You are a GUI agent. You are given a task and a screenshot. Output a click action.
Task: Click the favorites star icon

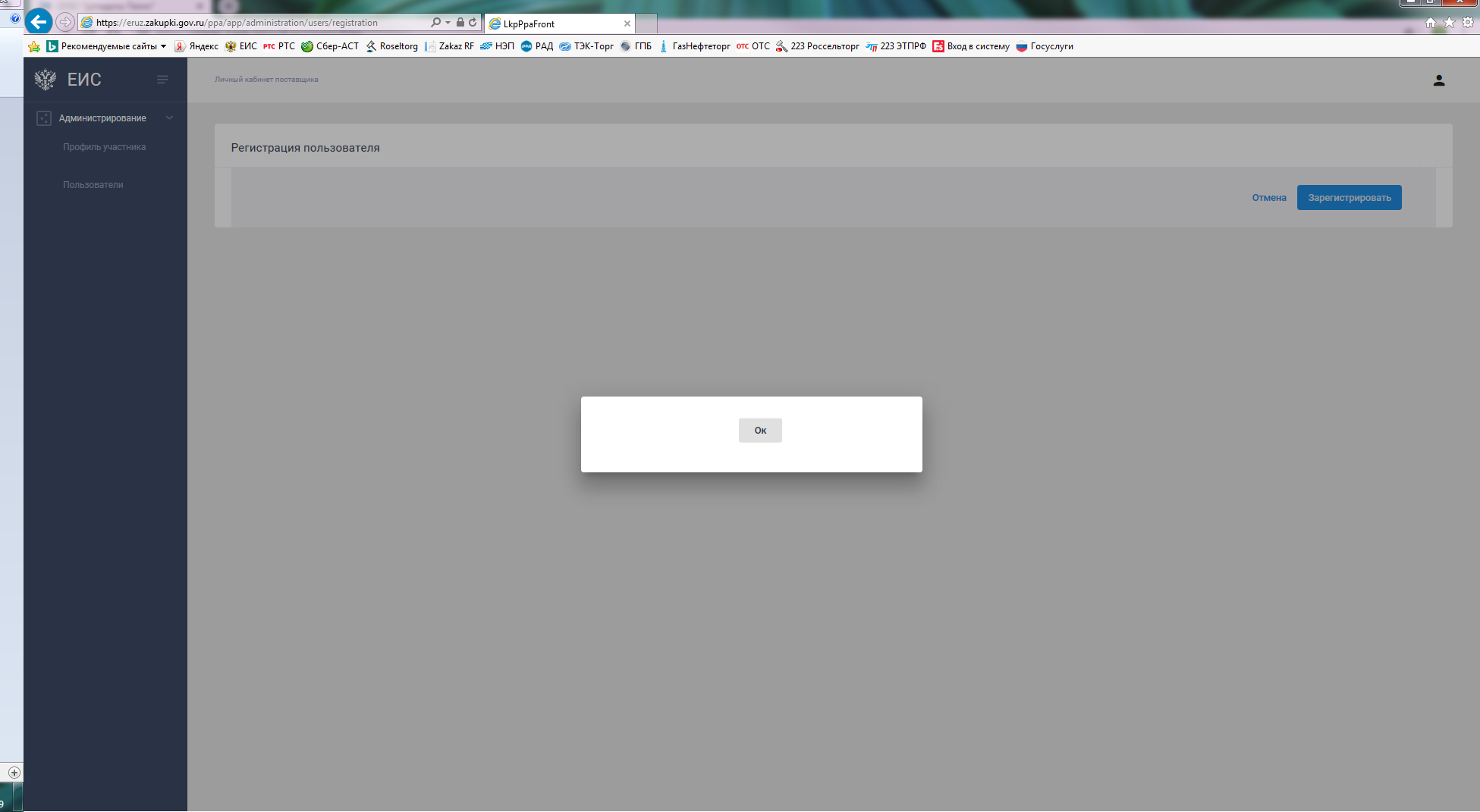(x=1449, y=23)
